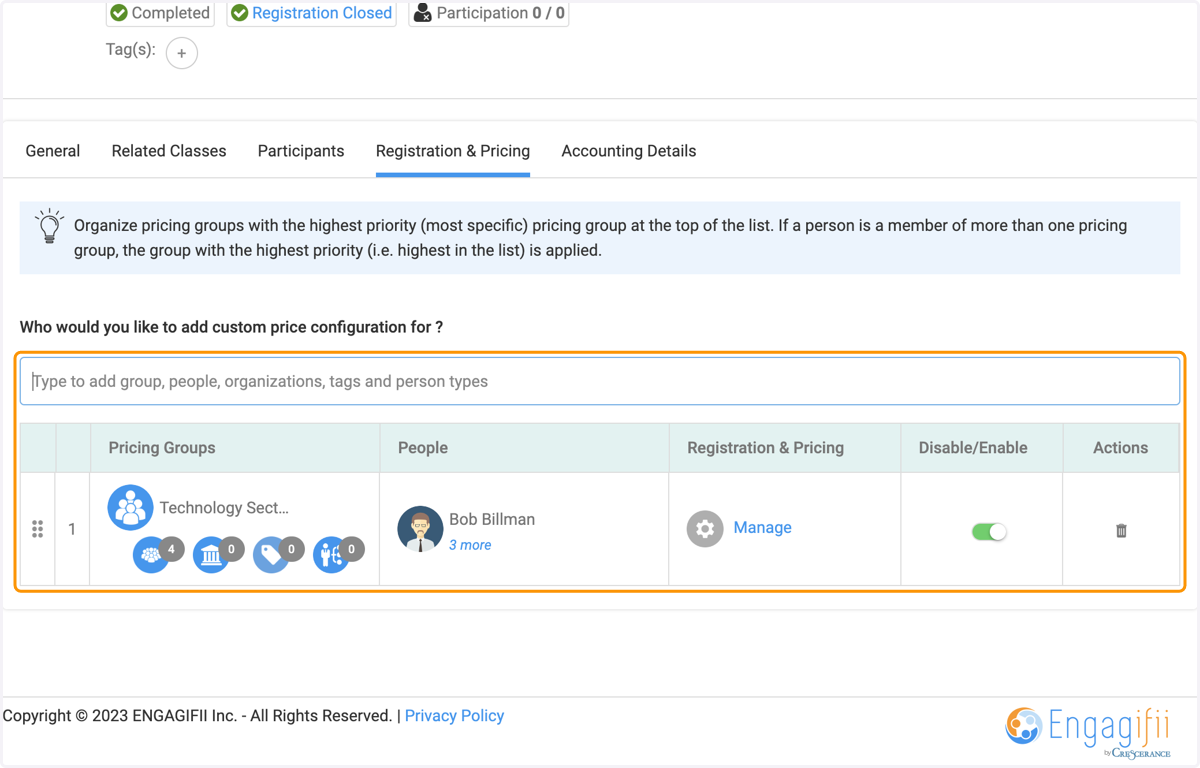The height and width of the screenshot is (768, 1200).
Task: Expand the 3 more people link
Action: [x=470, y=545]
